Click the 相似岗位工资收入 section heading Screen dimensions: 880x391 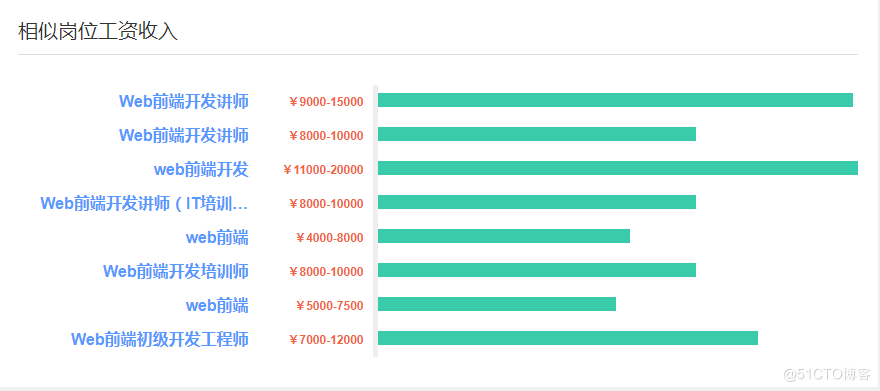pos(98,31)
